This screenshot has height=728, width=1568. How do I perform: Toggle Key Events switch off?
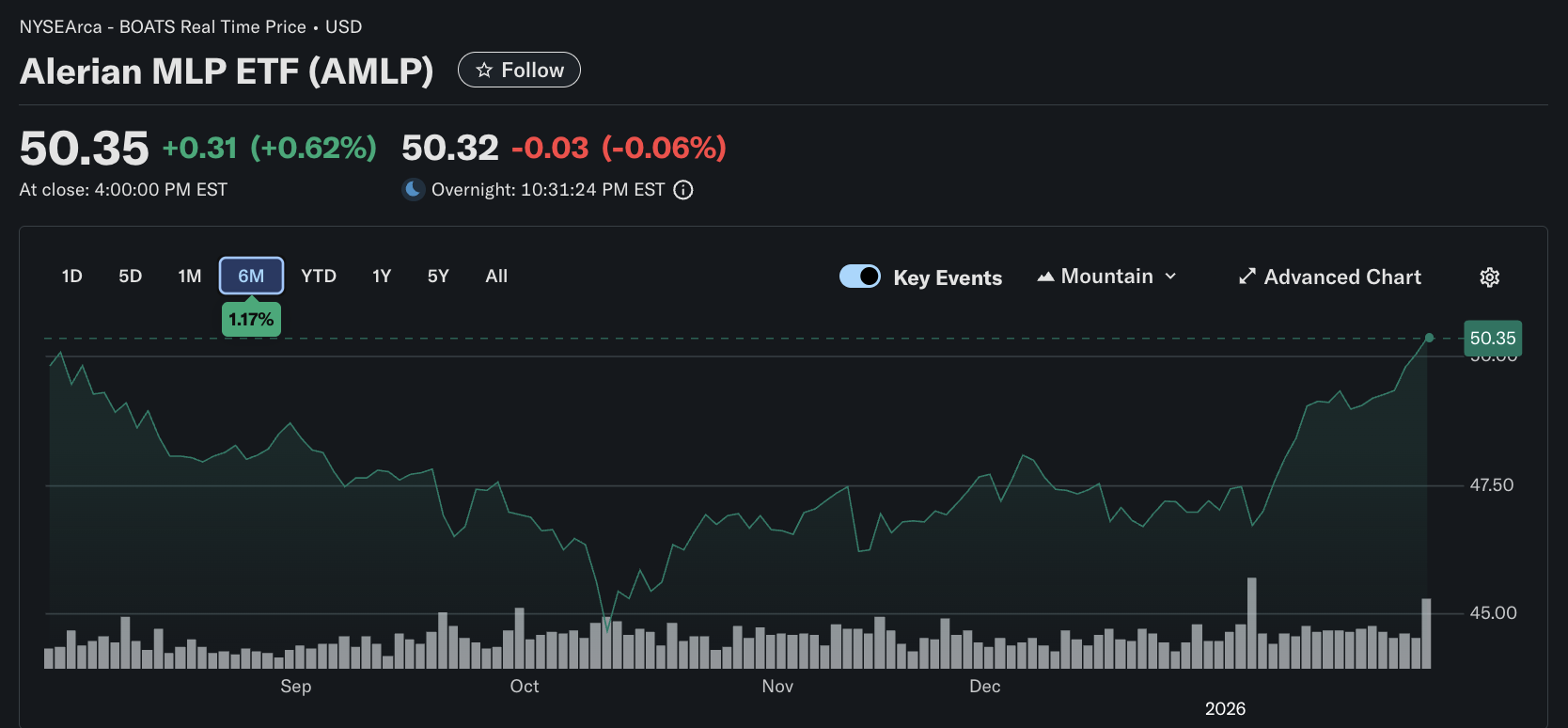pos(859,277)
